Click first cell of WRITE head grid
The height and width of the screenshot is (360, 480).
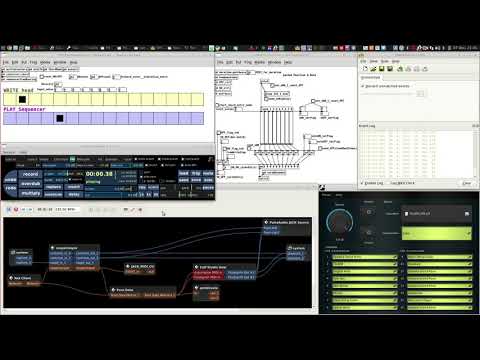pyautogui.click(x=10, y=99)
